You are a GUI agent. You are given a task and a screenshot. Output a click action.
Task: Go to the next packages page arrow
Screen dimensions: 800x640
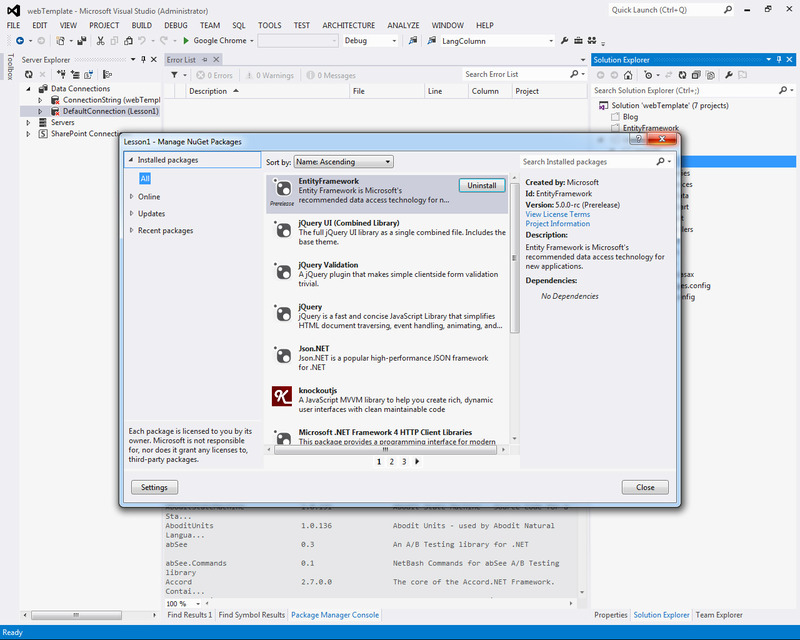417,461
